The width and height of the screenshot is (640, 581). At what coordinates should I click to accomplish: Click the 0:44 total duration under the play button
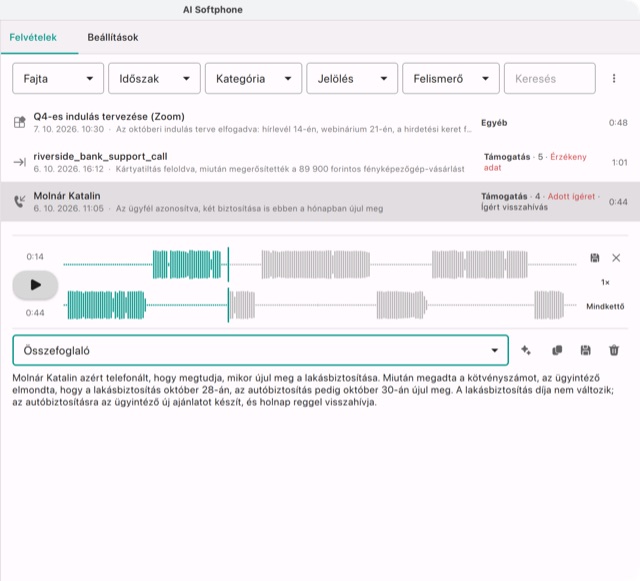pos(35,313)
